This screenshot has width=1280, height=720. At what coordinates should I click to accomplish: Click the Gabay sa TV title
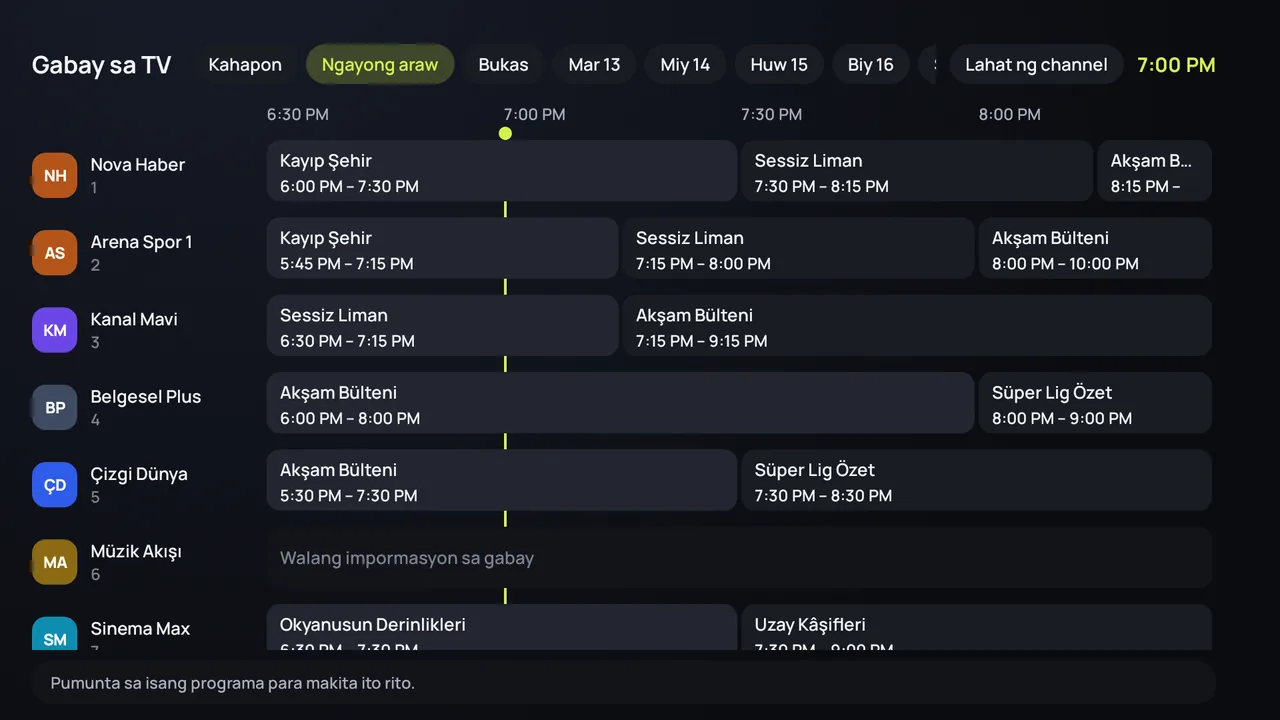click(x=101, y=65)
